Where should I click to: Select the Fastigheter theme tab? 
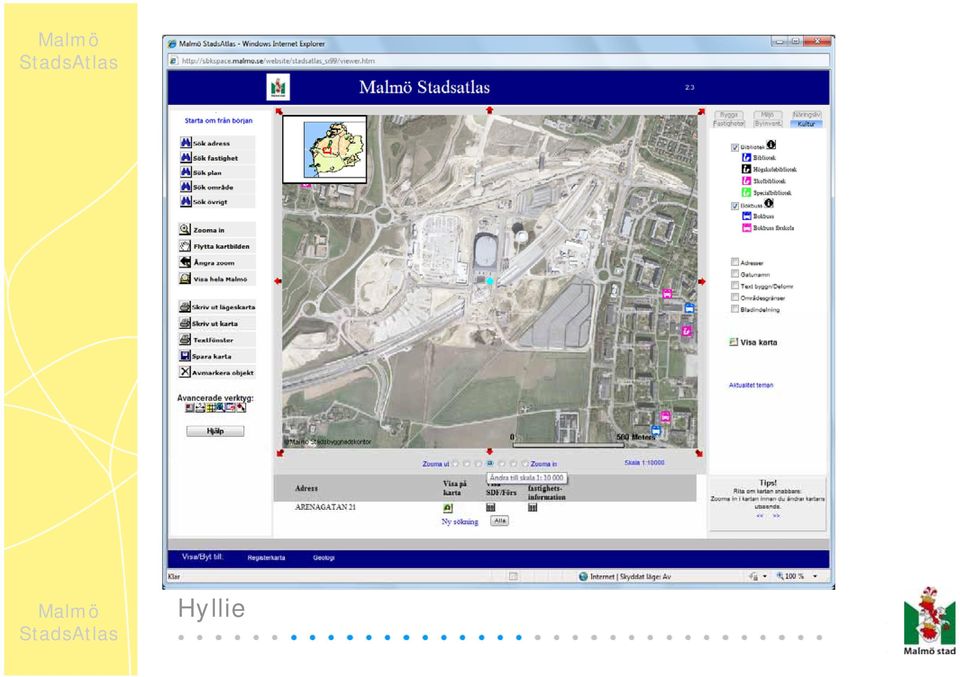(x=729, y=124)
